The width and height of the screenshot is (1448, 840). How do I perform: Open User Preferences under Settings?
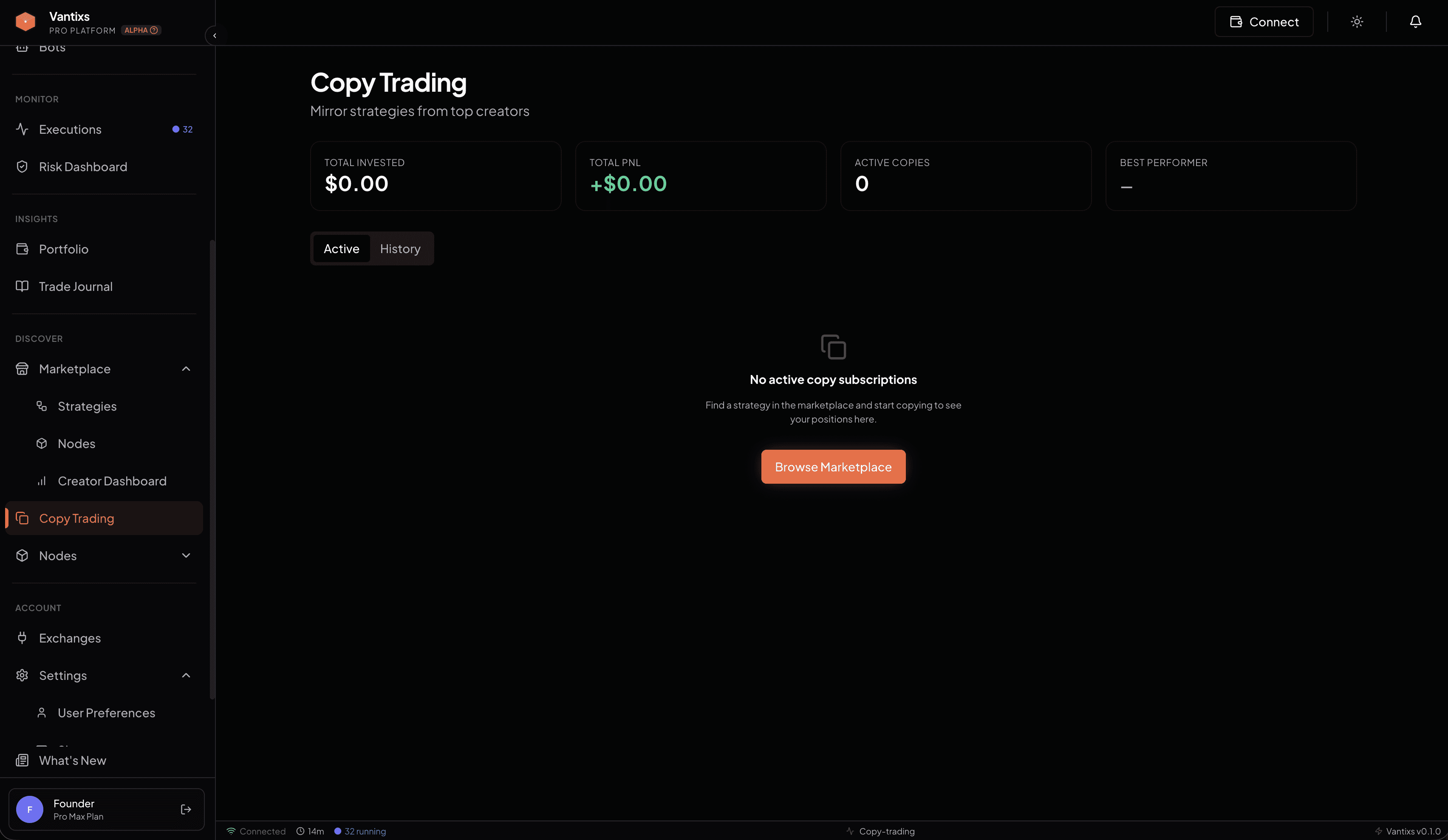(106, 713)
